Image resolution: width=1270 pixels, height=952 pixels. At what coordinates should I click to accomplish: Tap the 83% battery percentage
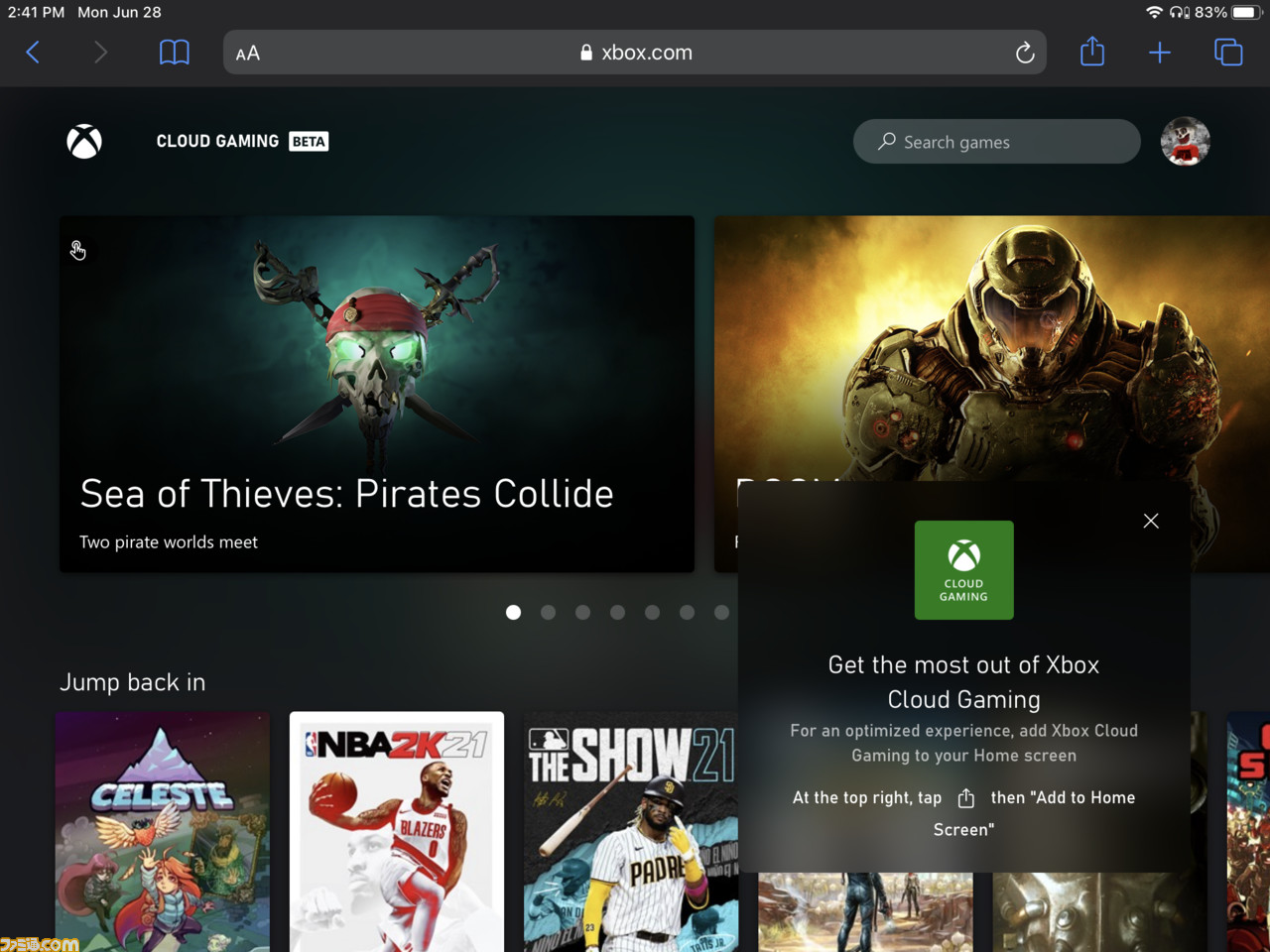(1210, 12)
